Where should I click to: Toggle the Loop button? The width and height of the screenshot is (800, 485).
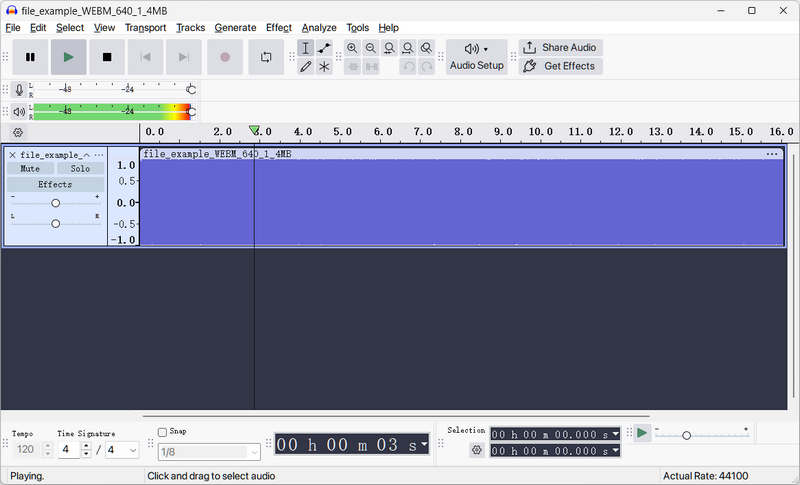click(266, 57)
